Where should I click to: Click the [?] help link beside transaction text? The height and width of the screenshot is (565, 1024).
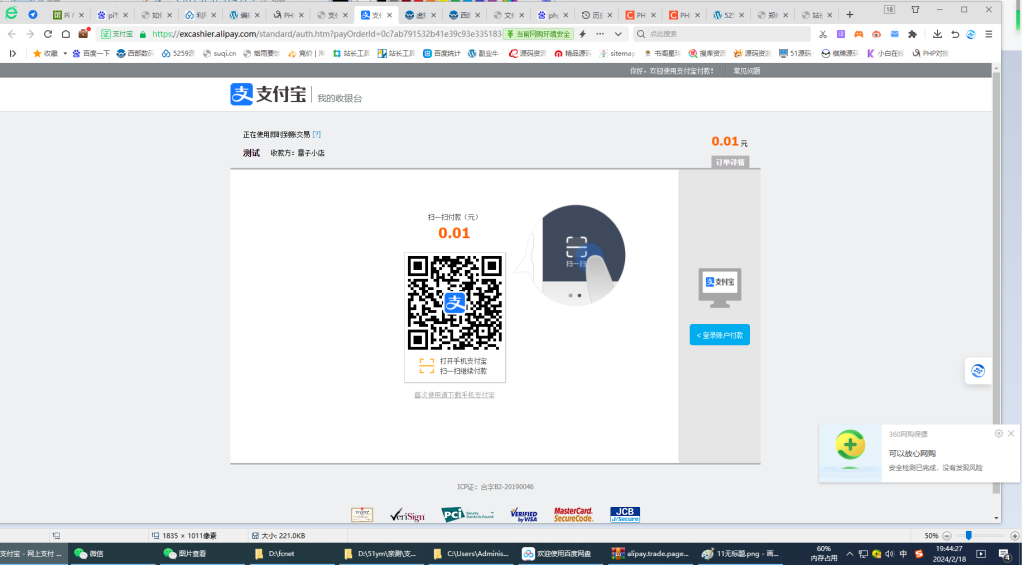click(317, 134)
